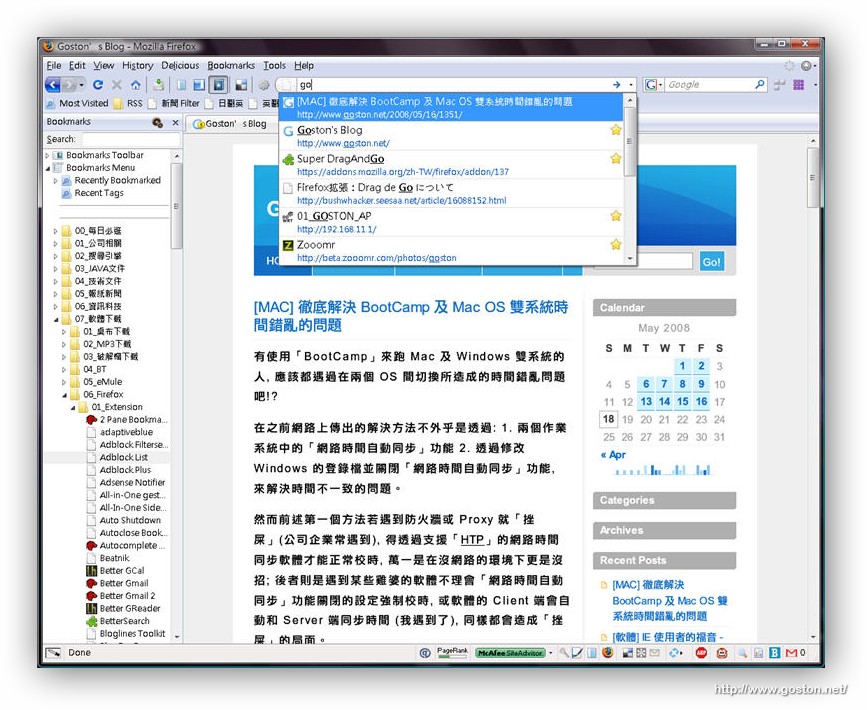Click the purple grid icon beside search
This screenshot has width=867, height=710.
click(798, 85)
